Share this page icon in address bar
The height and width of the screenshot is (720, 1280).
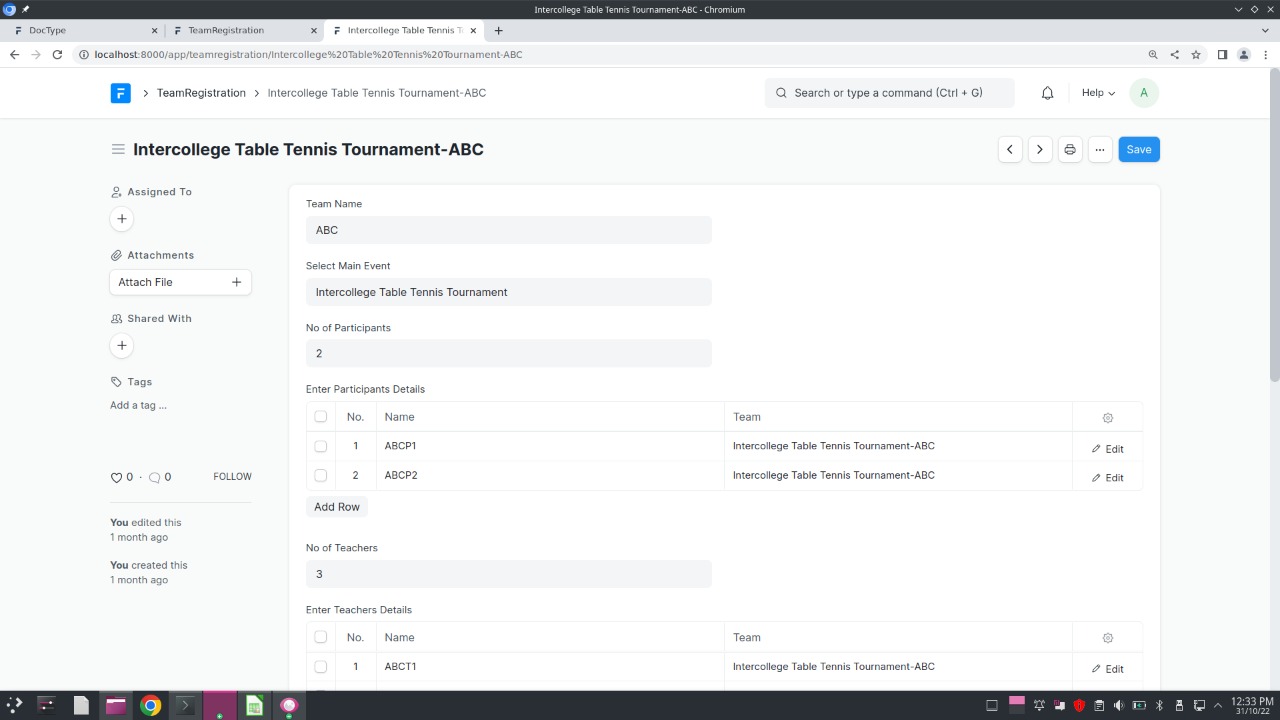[x=1175, y=55]
